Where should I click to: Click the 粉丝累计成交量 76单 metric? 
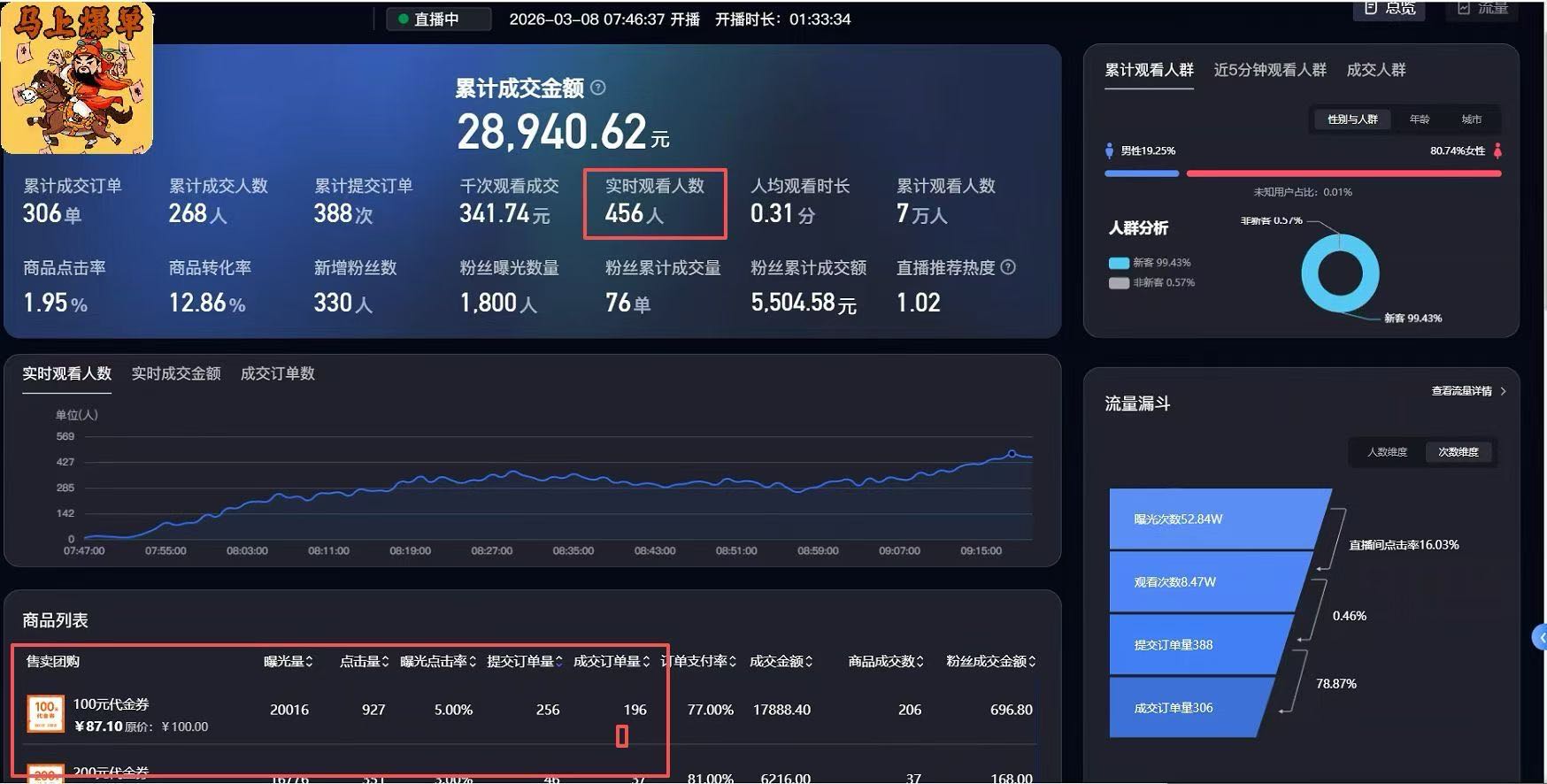pos(663,287)
